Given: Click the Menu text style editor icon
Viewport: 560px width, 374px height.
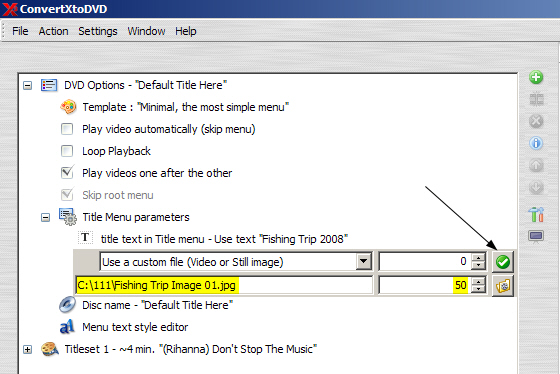Looking at the screenshot, I should click(x=67, y=326).
